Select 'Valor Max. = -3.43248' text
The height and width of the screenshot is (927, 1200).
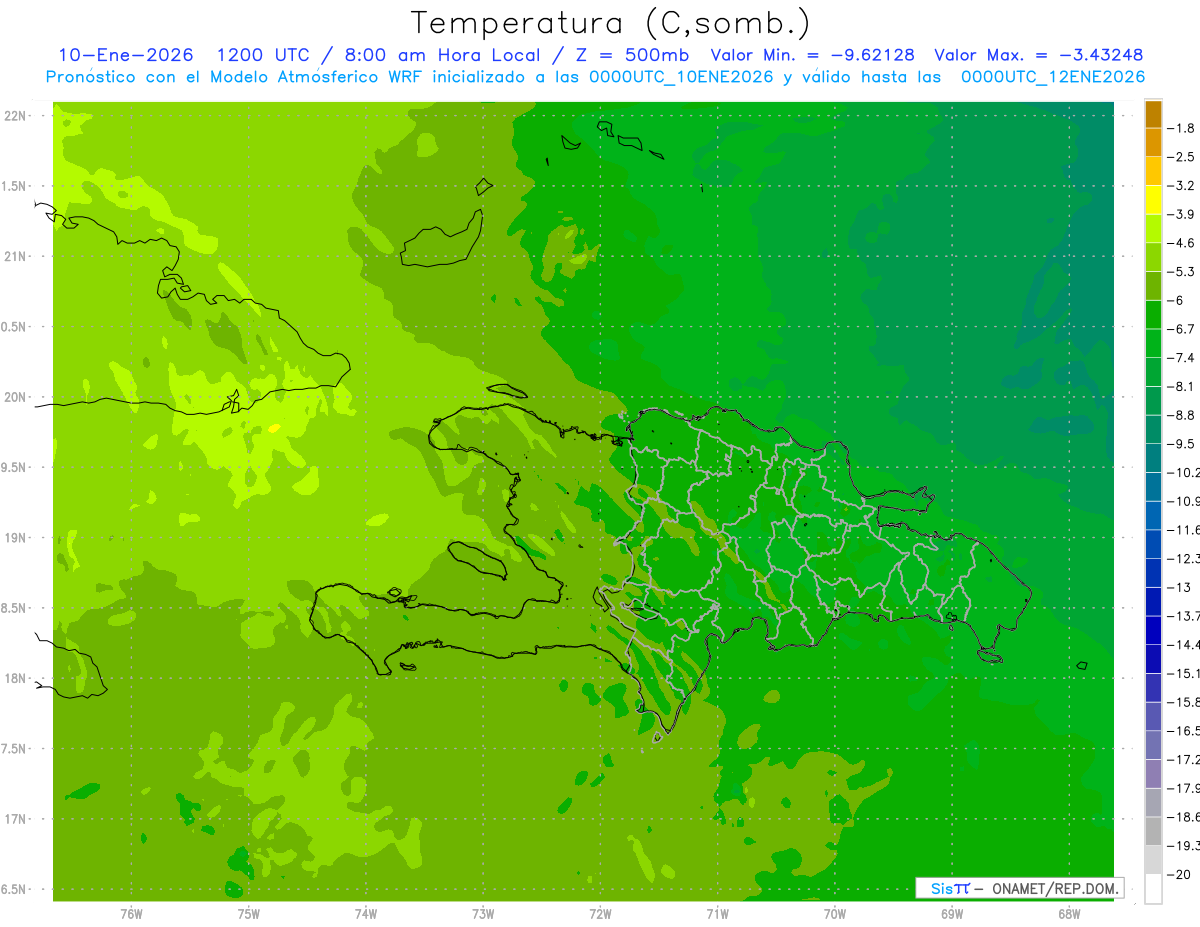(1038, 55)
